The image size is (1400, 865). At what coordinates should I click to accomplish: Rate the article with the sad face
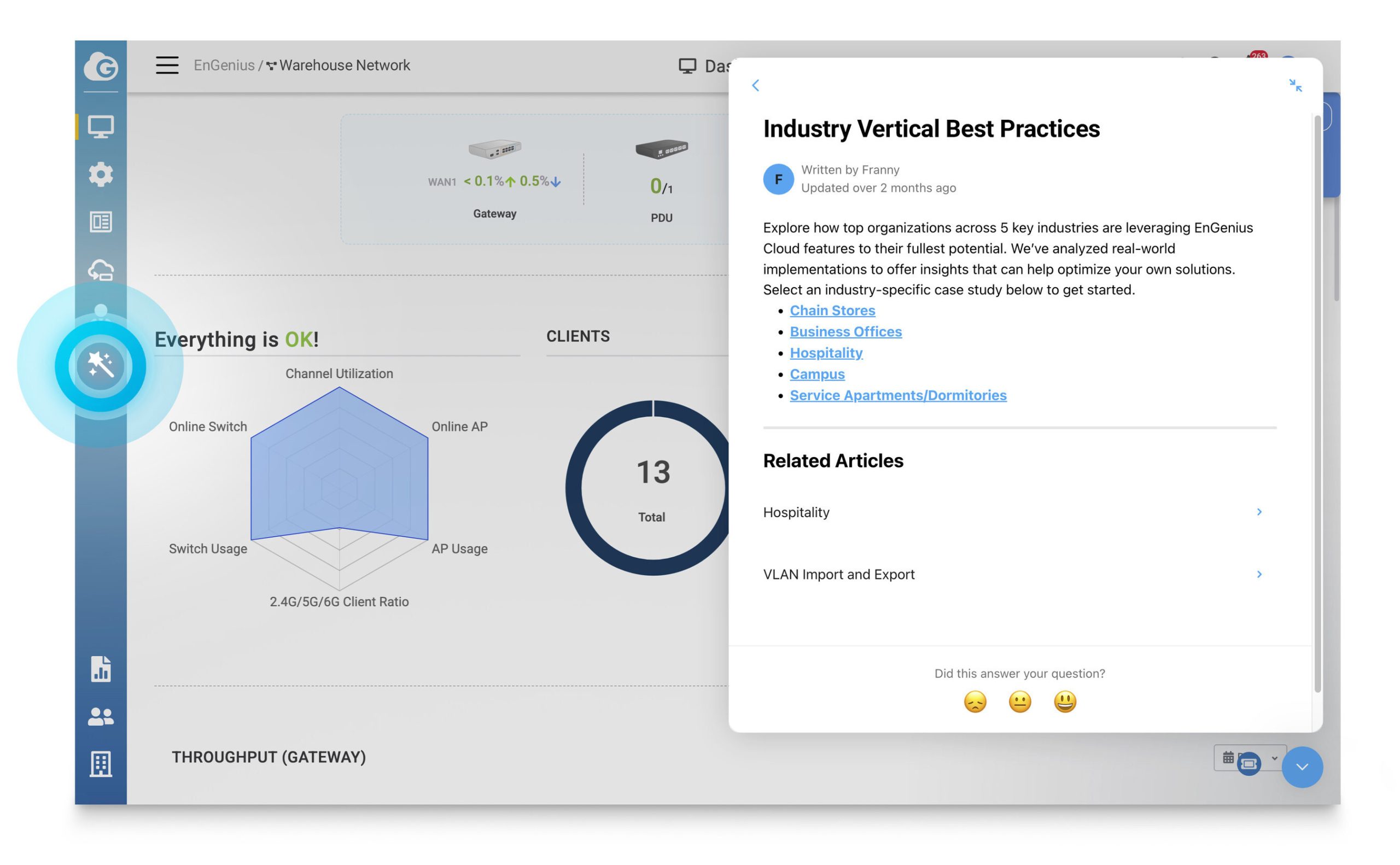pos(975,702)
